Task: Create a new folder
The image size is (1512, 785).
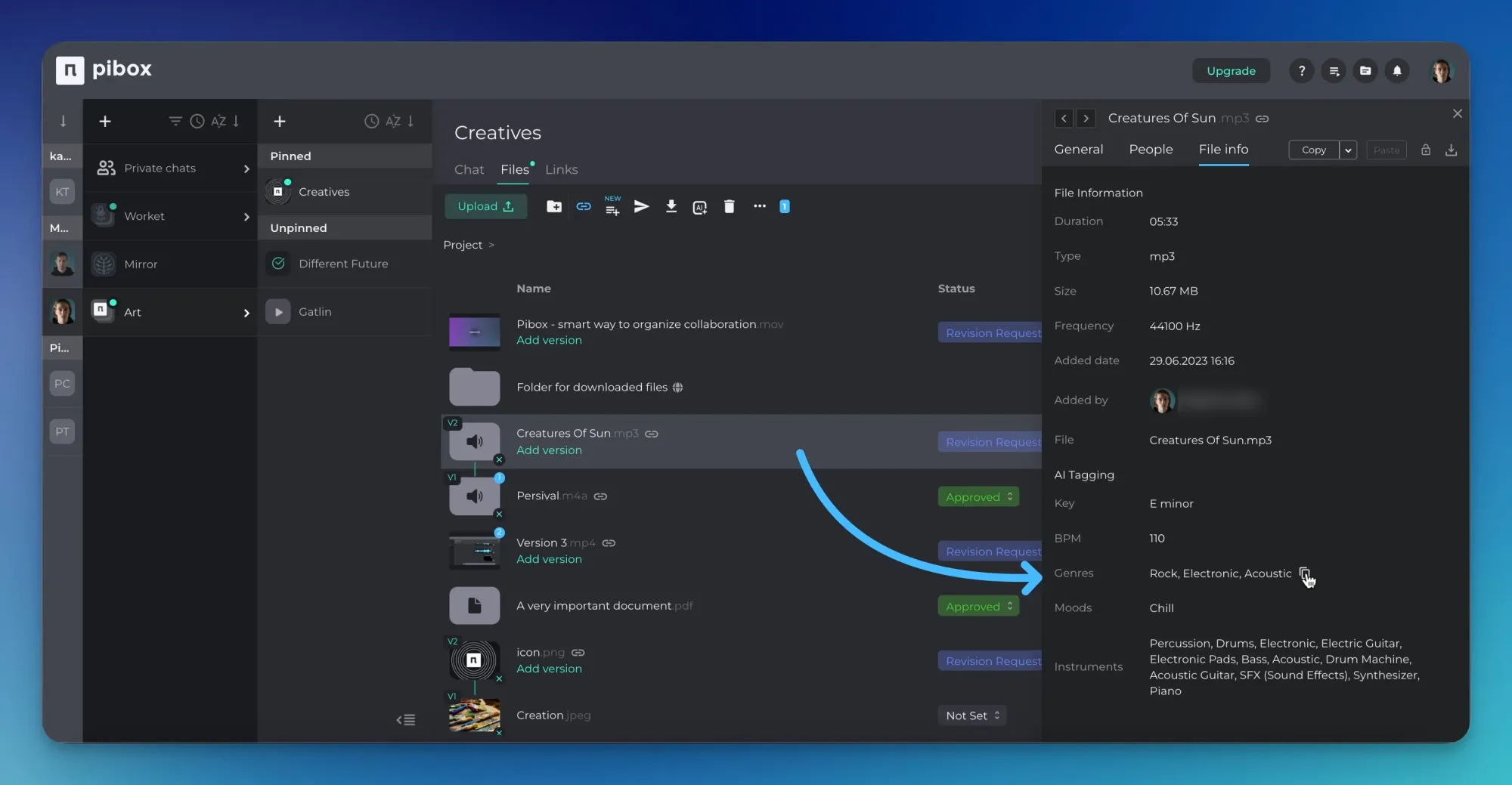Action: [554, 206]
